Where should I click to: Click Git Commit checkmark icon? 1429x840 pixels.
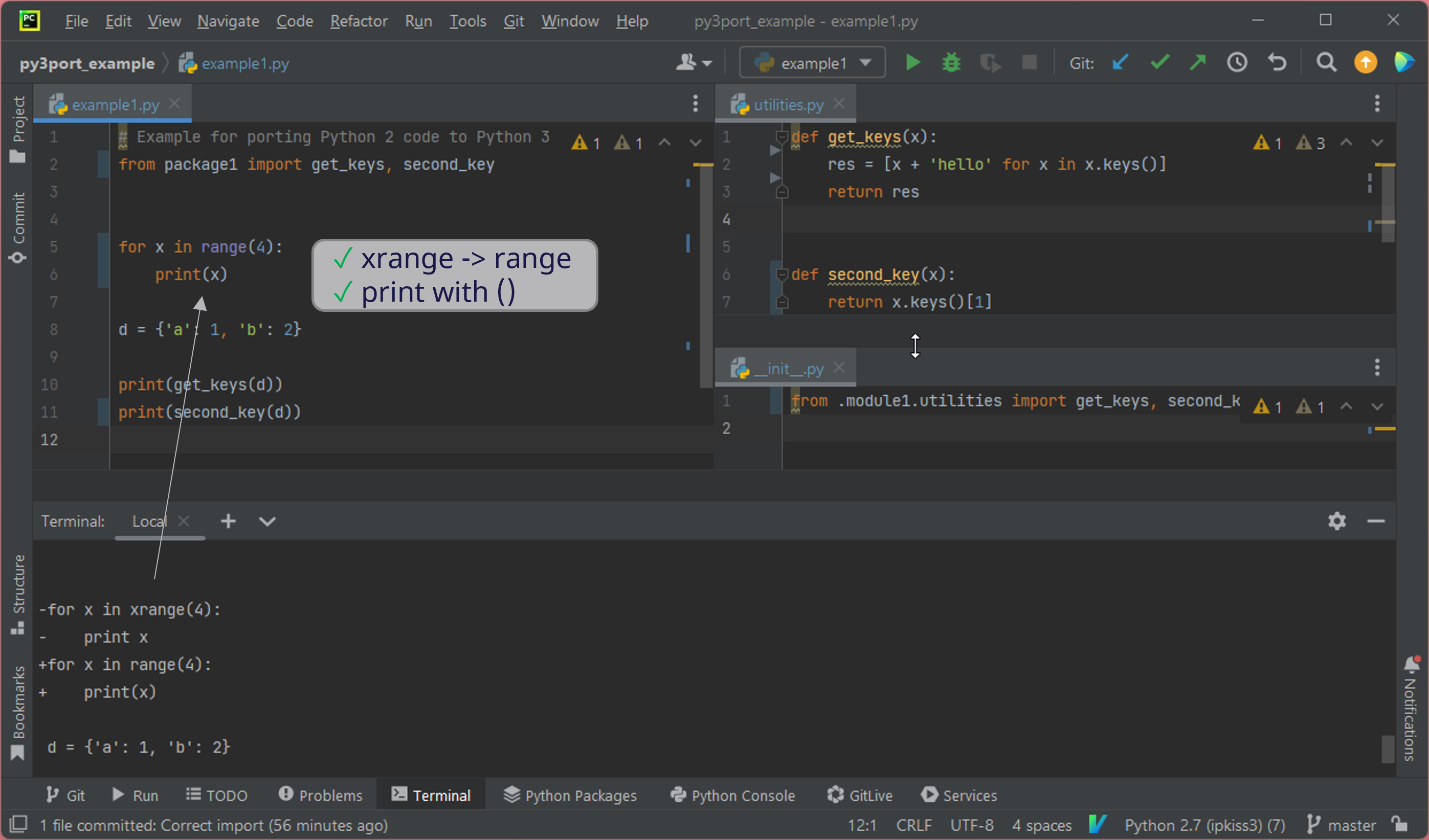pos(1159,62)
